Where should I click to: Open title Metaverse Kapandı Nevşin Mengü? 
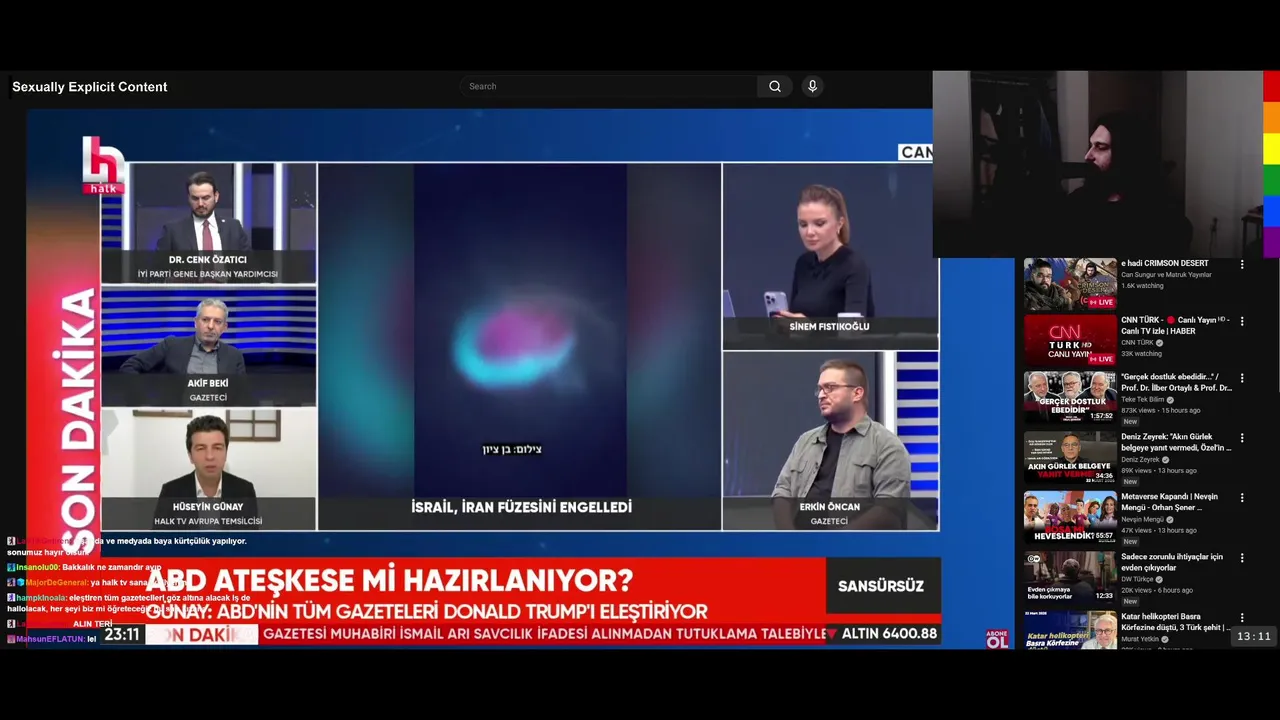pyautogui.click(x=1170, y=502)
